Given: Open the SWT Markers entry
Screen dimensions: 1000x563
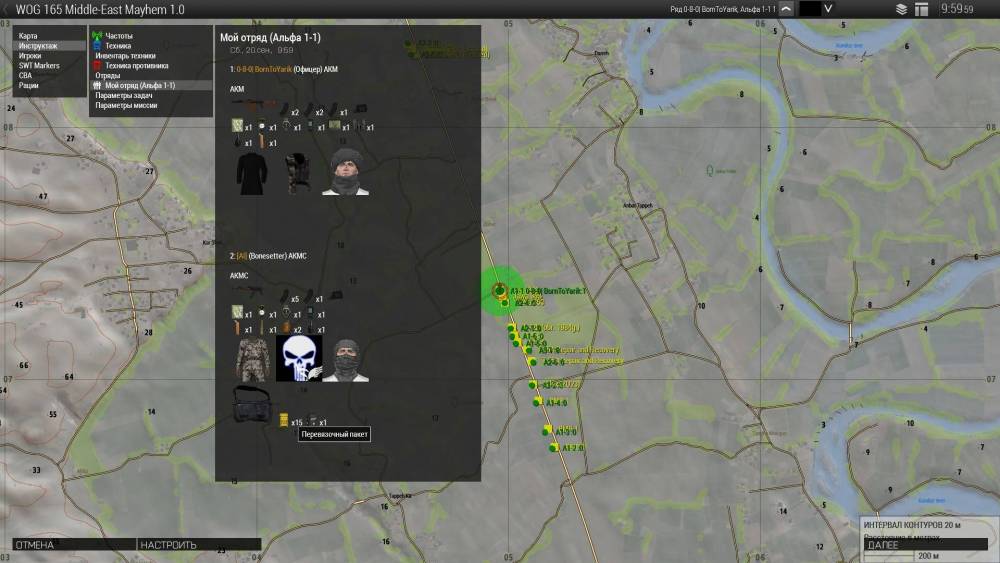Looking at the screenshot, I should [39, 66].
